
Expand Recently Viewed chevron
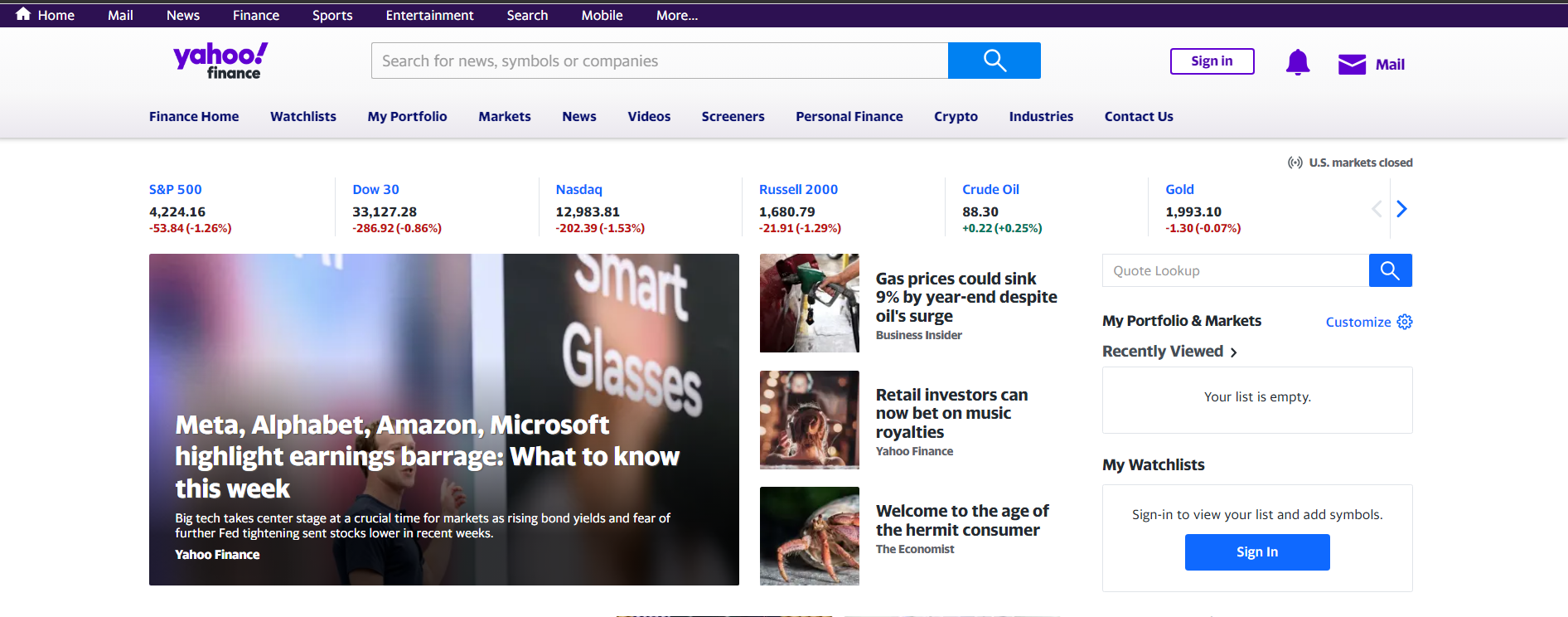tap(1234, 352)
